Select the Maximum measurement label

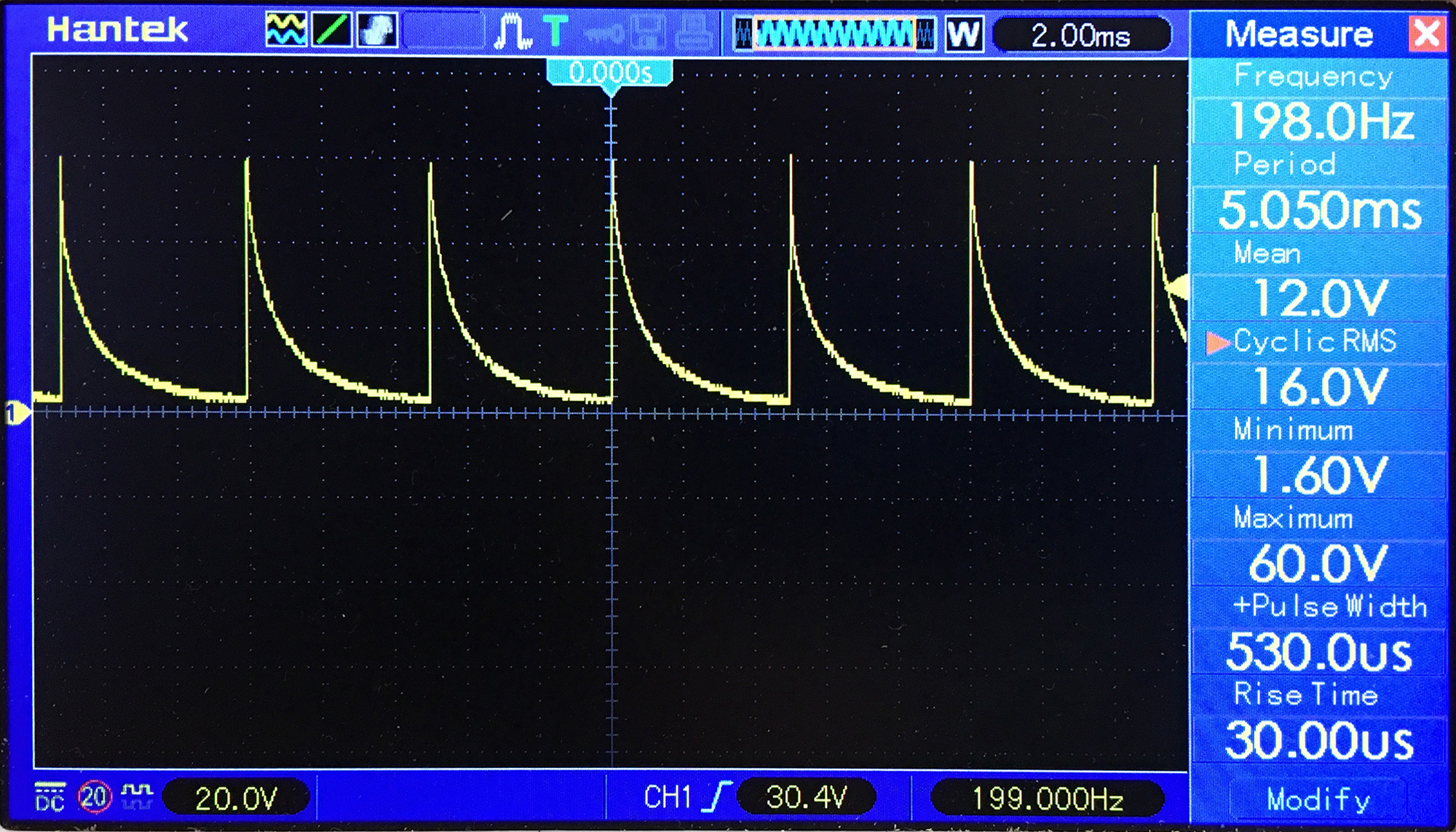point(1293,518)
